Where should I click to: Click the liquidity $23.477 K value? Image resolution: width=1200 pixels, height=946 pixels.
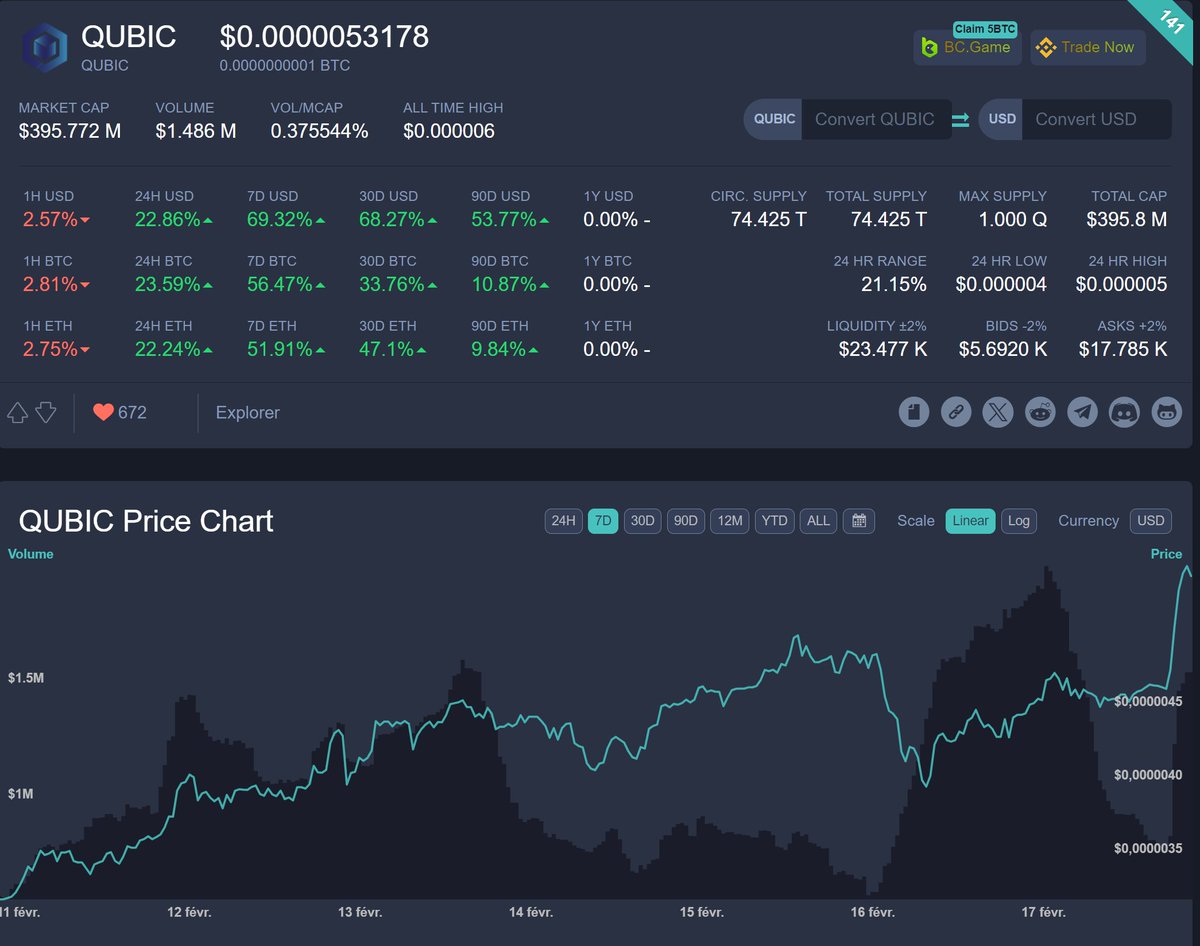click(883, 350)
